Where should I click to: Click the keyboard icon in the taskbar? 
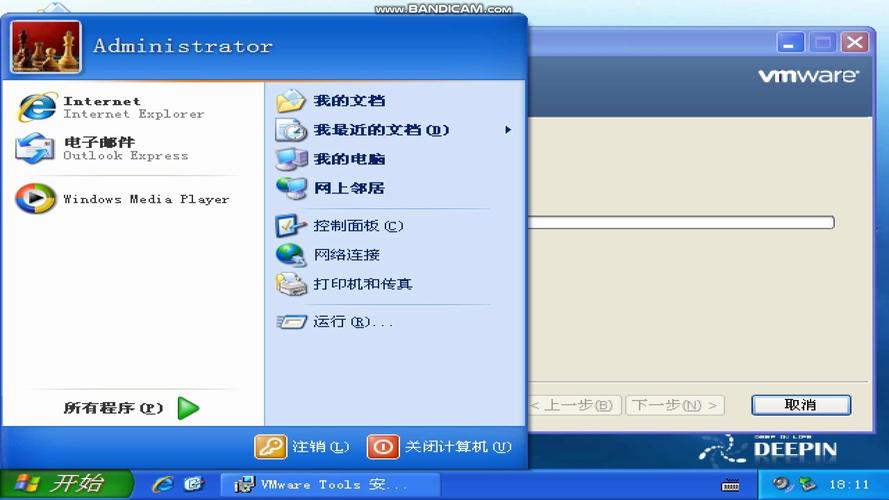pyautogui.click(x=730, y=485)
